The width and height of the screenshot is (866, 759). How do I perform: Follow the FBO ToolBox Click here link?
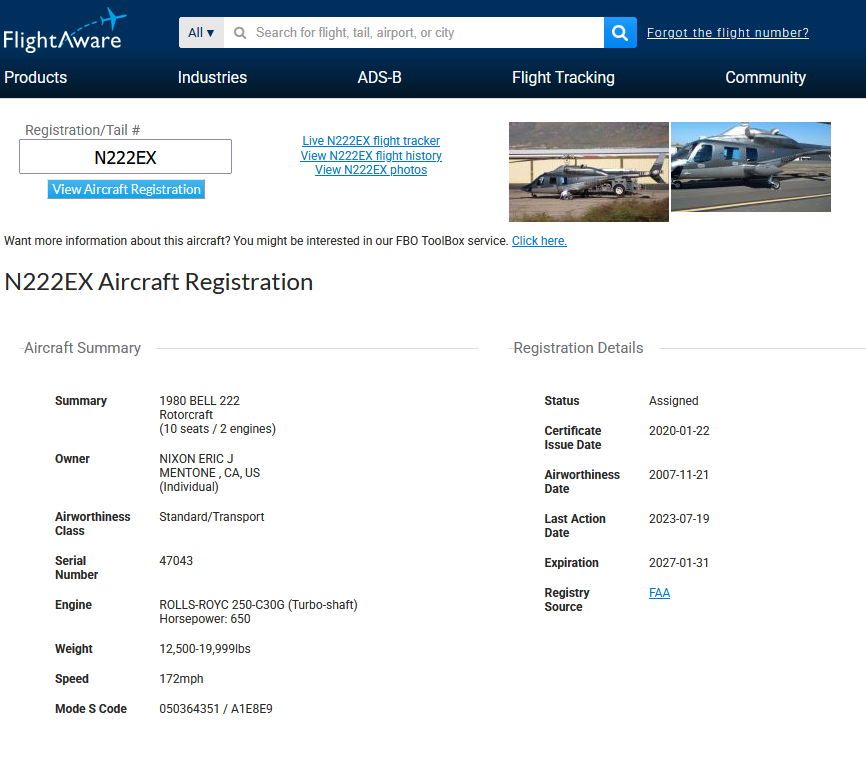[x=539, y=241]
